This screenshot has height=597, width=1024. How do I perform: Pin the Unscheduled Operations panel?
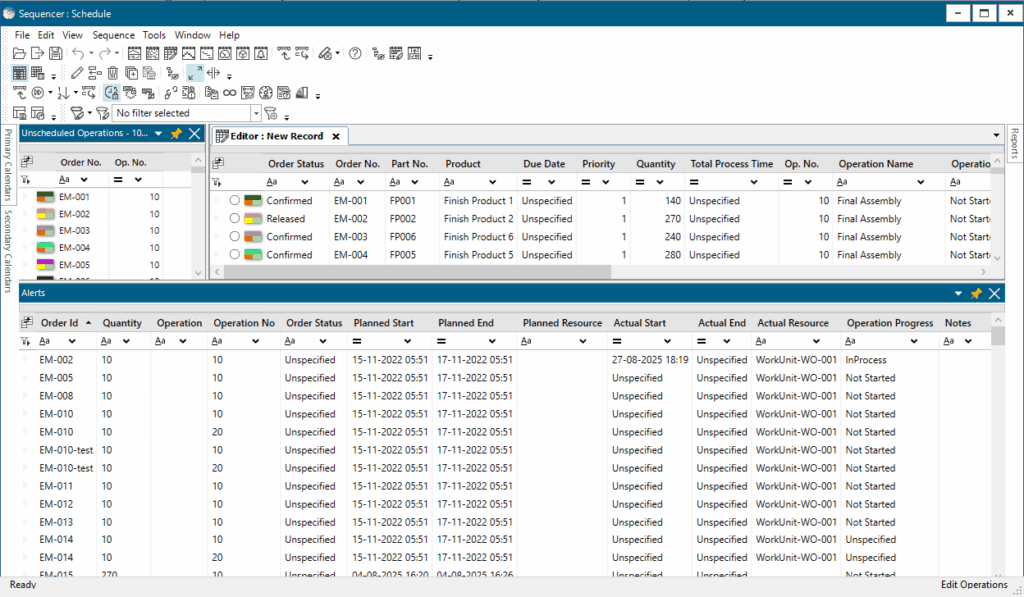[175, 133]
